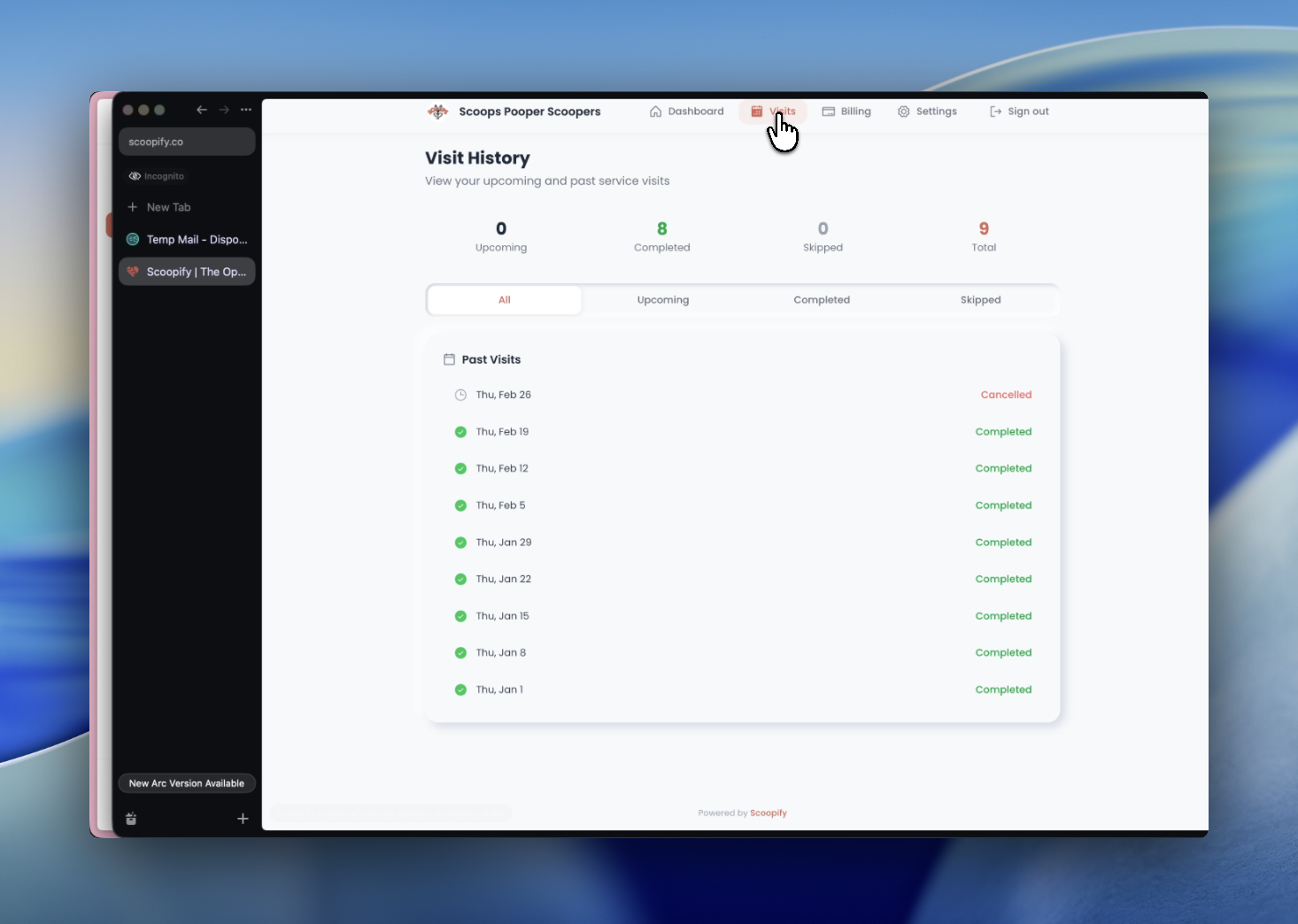Click the Scoopify link in the footer
This screenshot has width=1298, height=924.
(x=768, y=813)
